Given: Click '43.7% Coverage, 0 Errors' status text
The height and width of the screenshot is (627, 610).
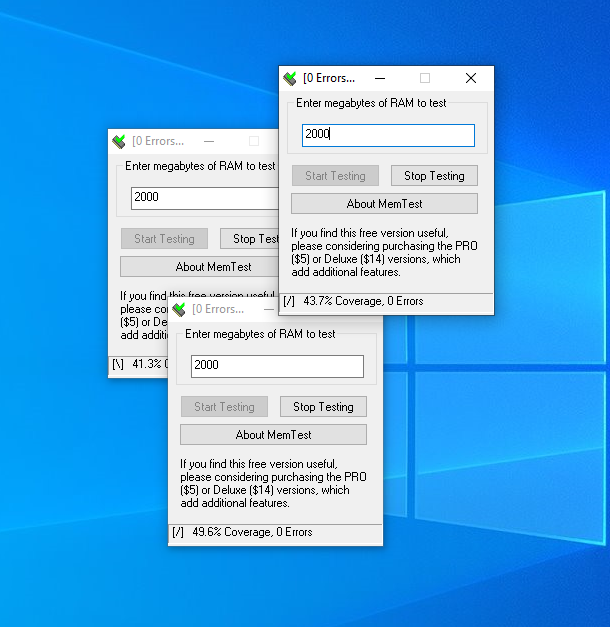Looking at the screenshot, I should coord(363,301).
